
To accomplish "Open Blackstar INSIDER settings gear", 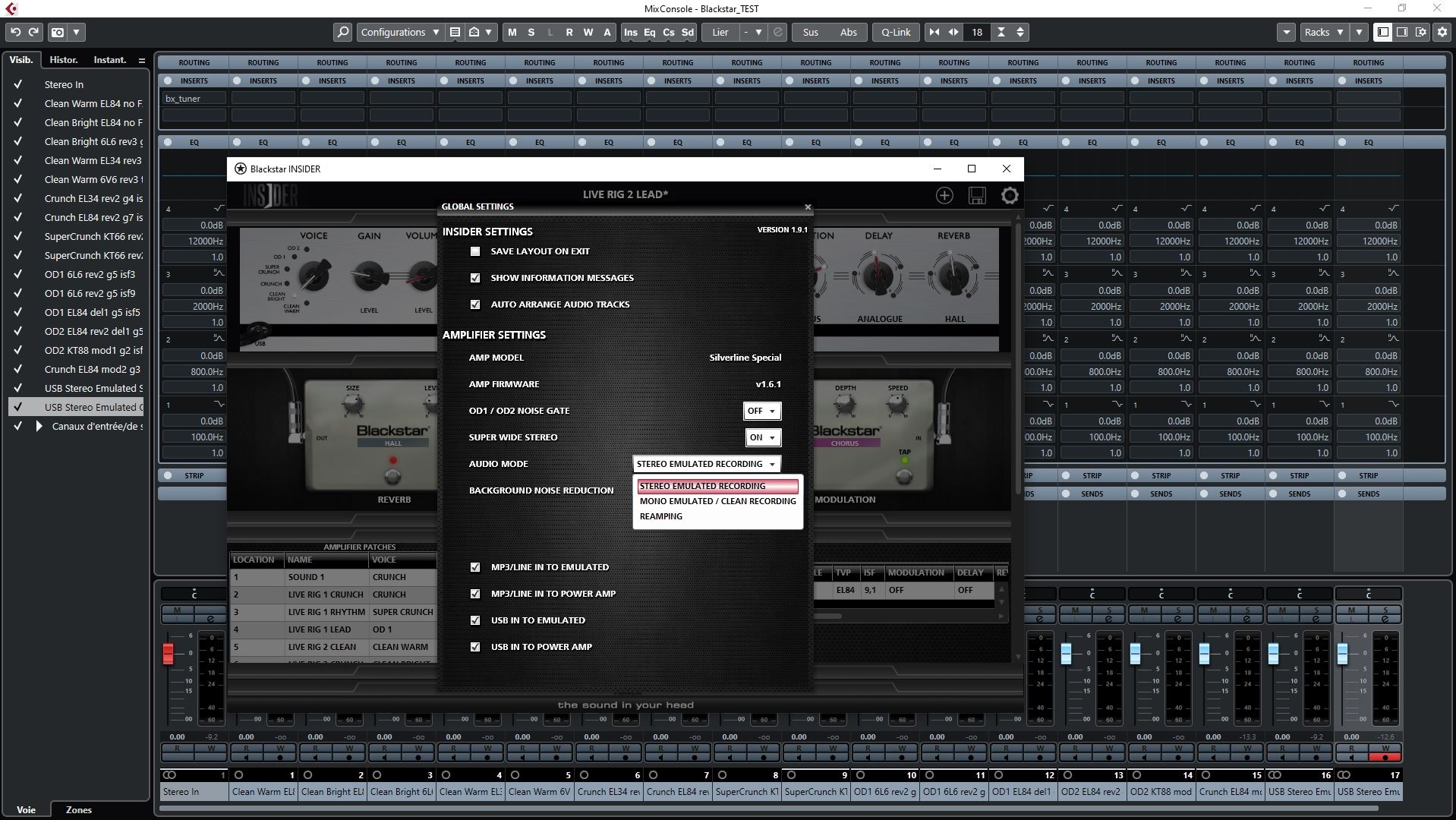I will tap(1010, 196).
